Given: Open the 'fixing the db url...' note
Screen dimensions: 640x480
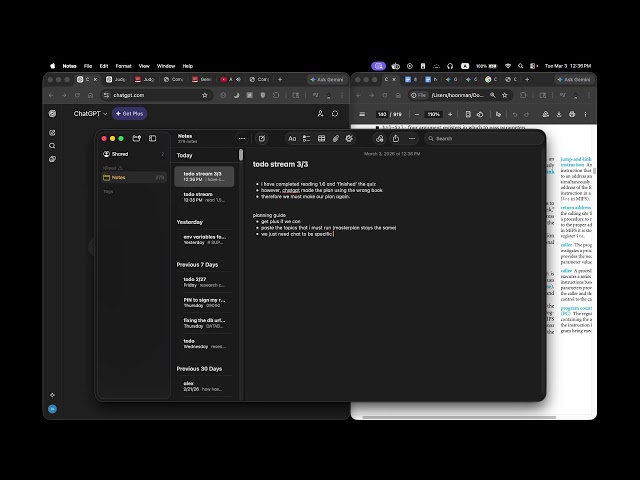Looking at the screenshot, I should pyautogui.click(x=204, y=323).
